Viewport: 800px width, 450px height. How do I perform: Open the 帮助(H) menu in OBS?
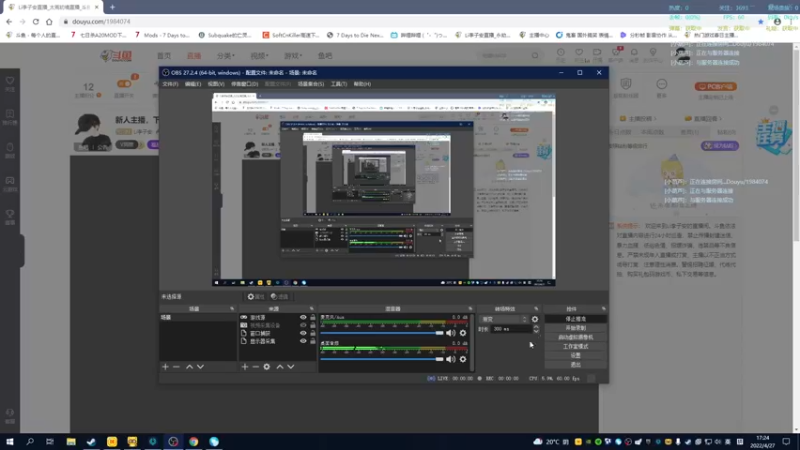pyautogui.click(x=362, y=84)
